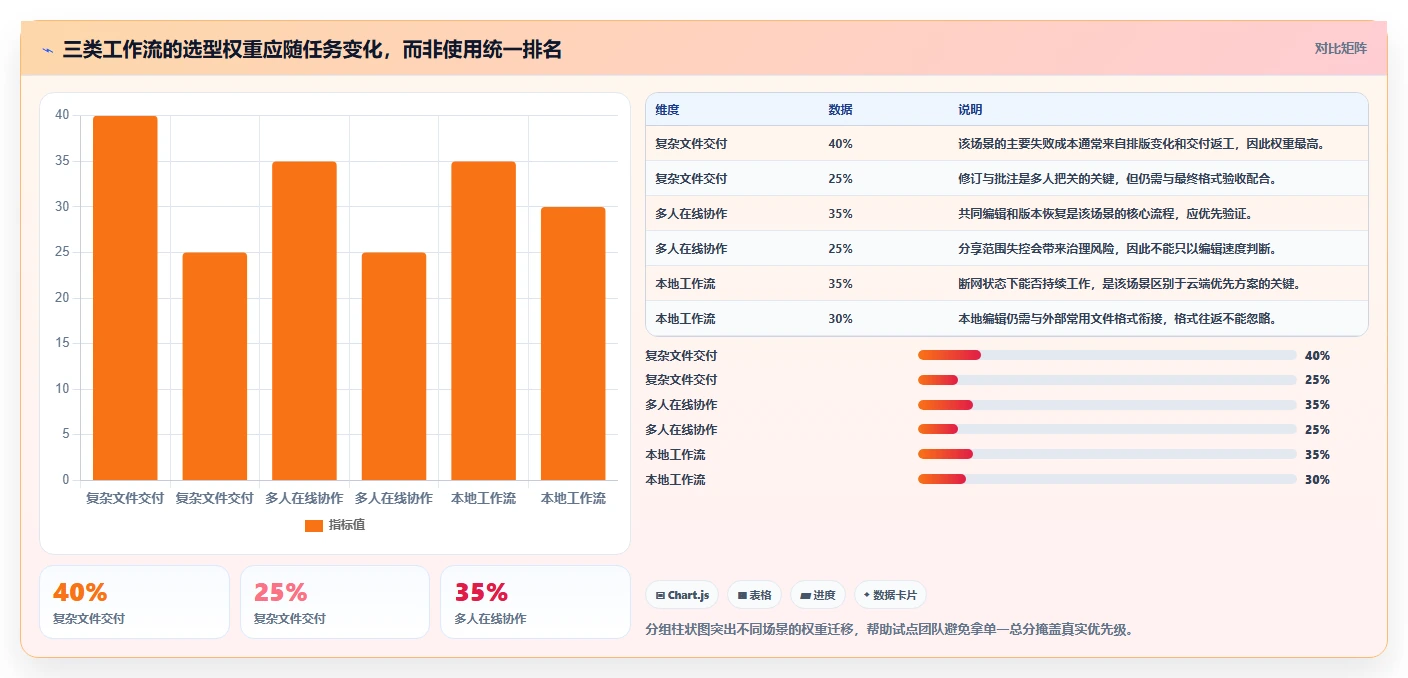Click the caption starting 分组柱状图突出不同场景

tap(890, 630)
